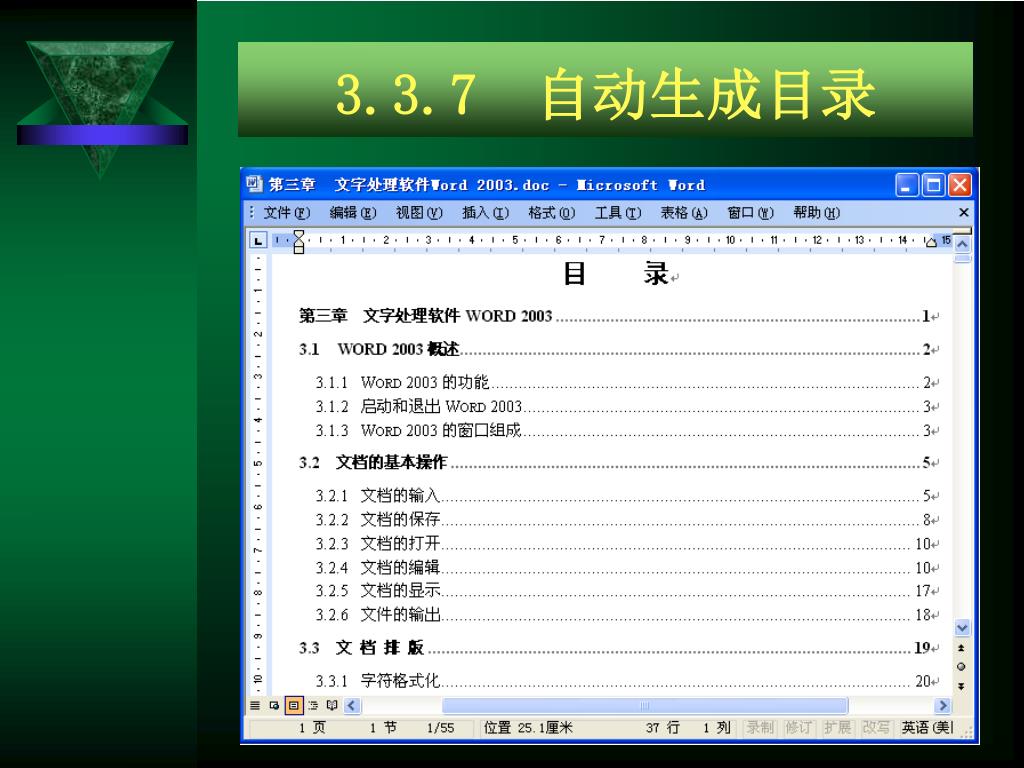The image size is (1024, 768).
Task: Close the Microsoft Word window
Action: tap(960, 185)
